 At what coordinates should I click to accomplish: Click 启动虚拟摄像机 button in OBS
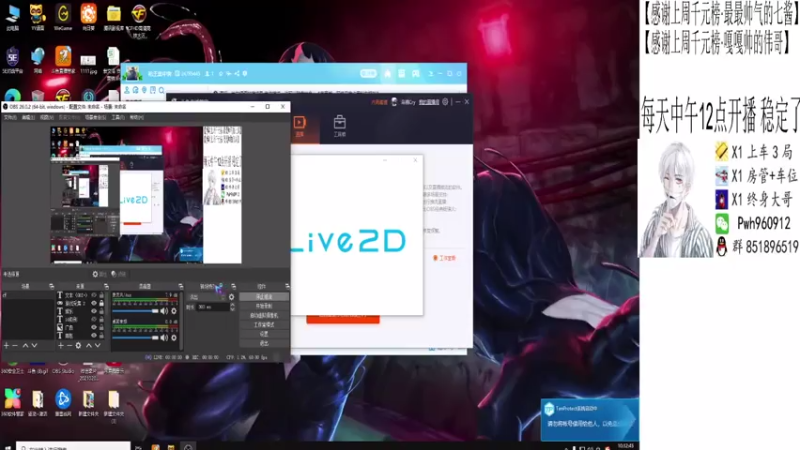264,315
